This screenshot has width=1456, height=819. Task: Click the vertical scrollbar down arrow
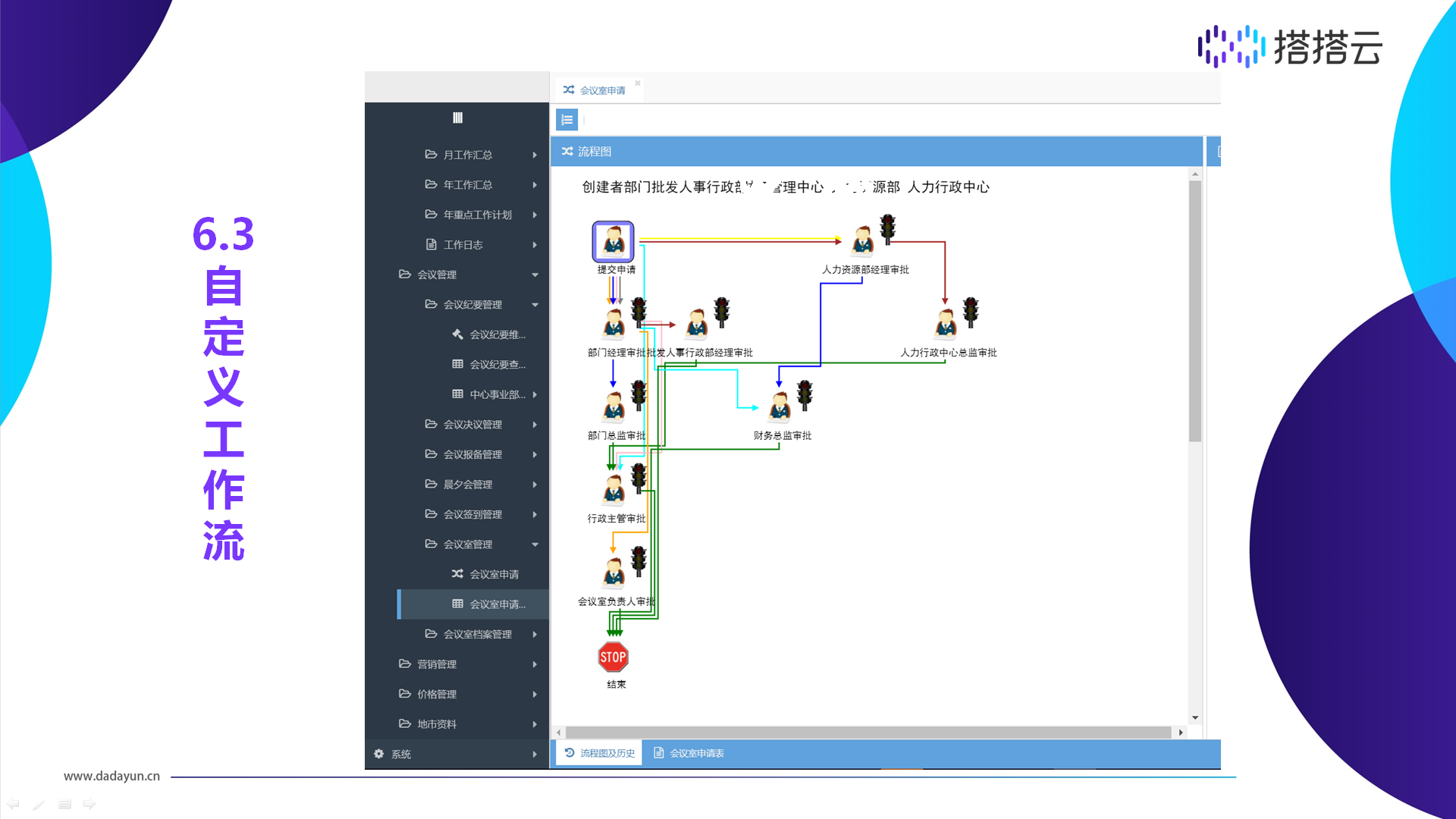1195,717
